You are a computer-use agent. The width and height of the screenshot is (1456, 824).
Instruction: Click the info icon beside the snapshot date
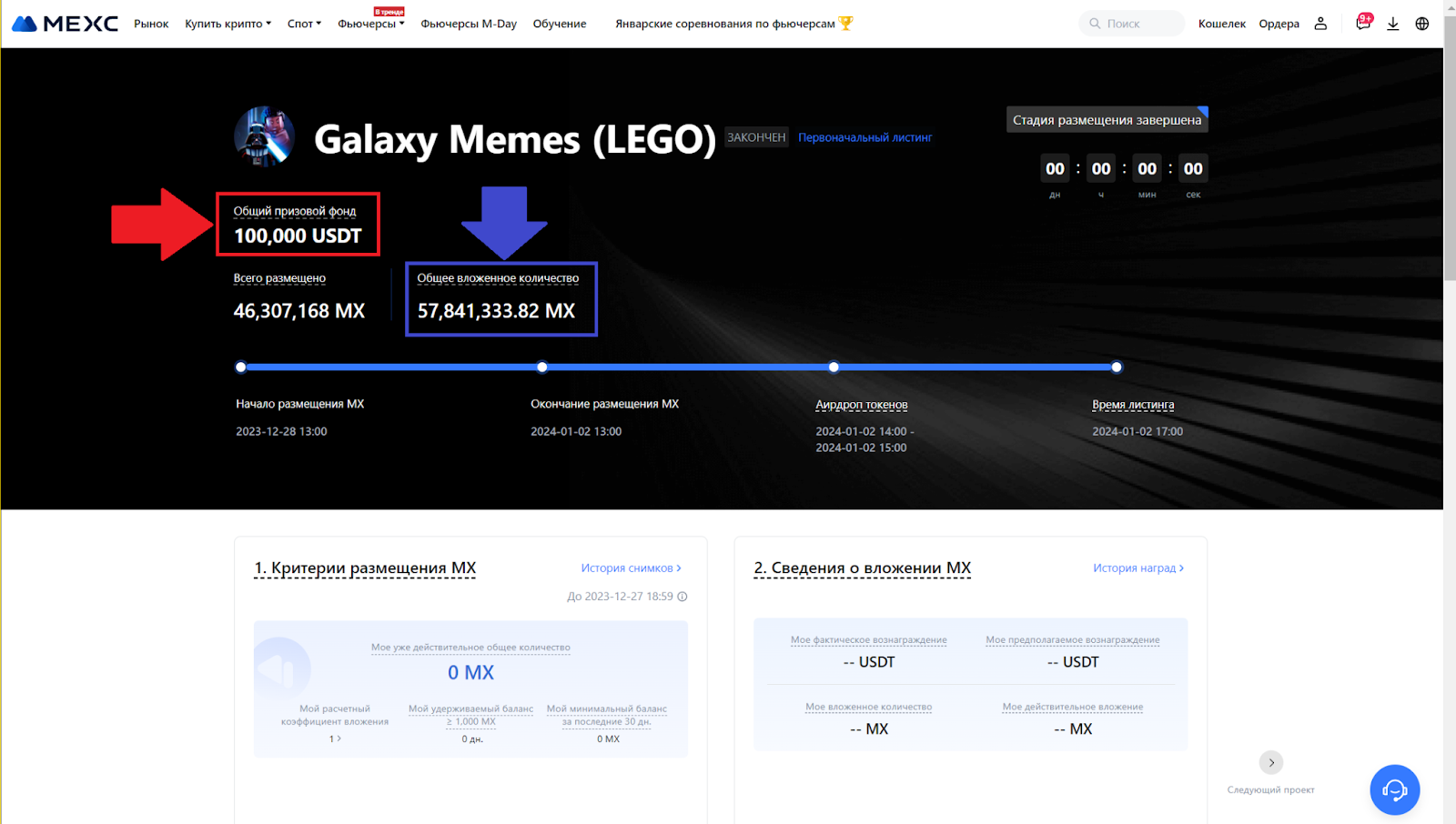tap(682, 597)
